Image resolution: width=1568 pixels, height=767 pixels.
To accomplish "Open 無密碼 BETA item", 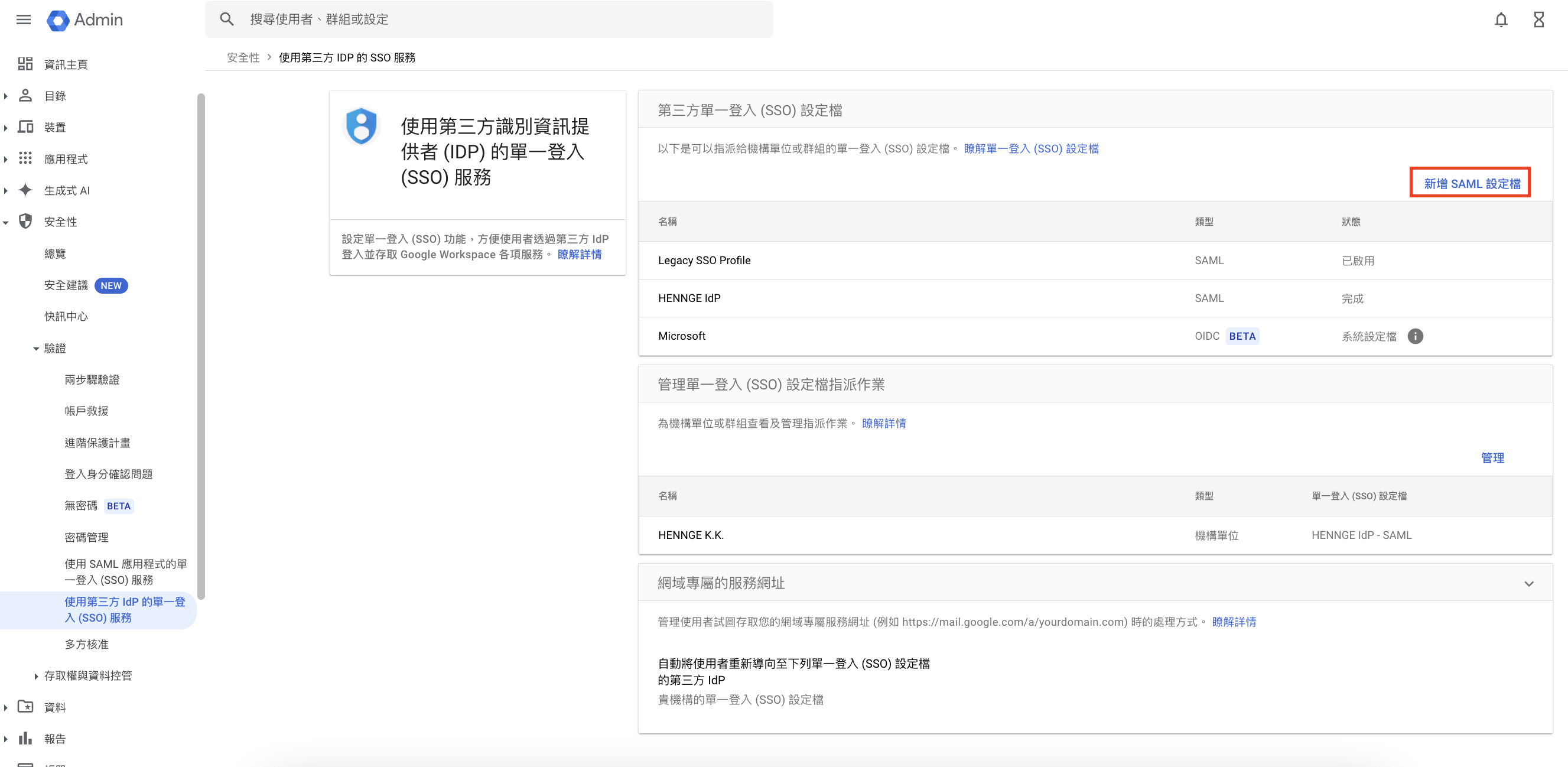I will pos(99,505).
